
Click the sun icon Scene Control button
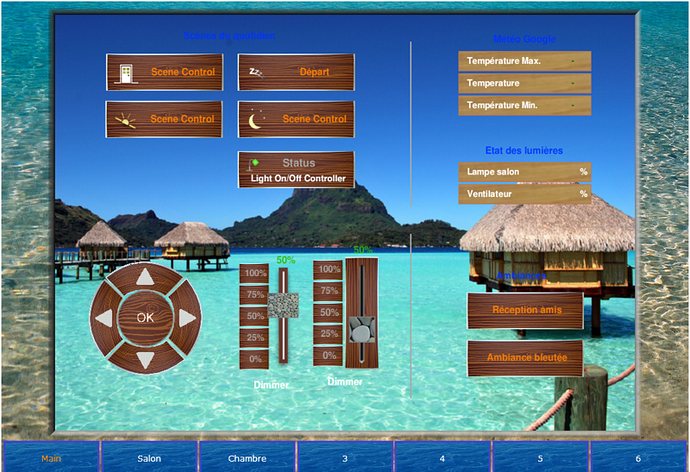164,119
